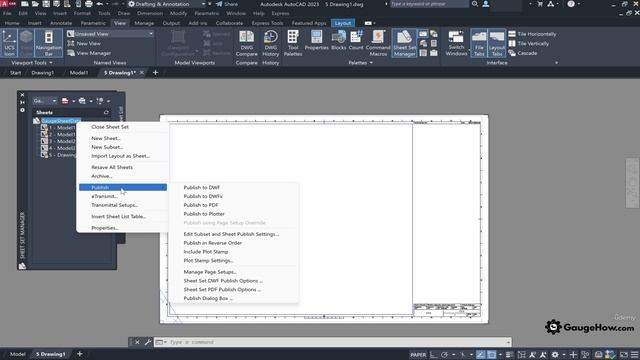Open View Manager

pos(89,53)
